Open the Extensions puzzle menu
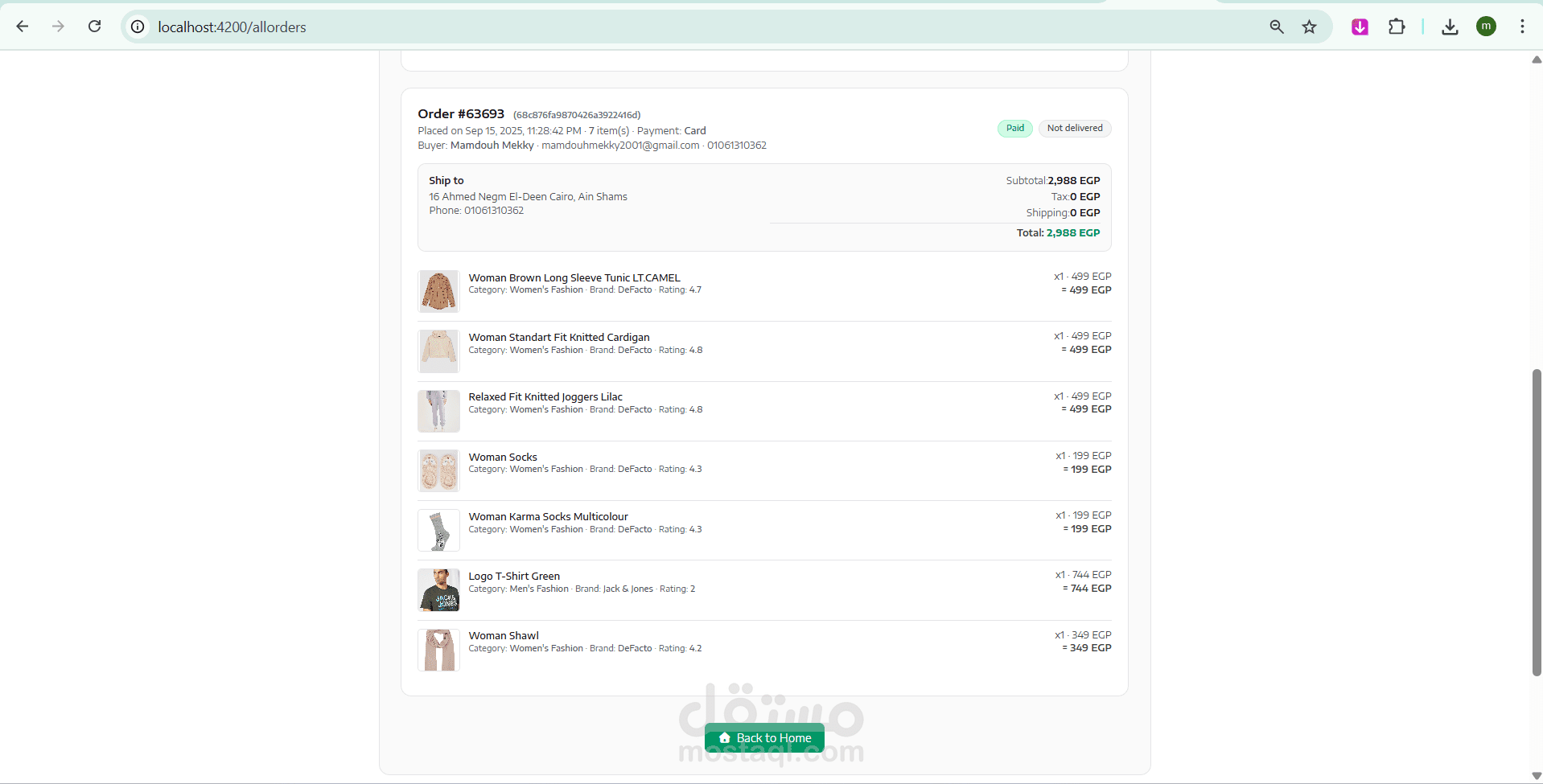This screenshot has height=784, width=1543. [x=1397, y=27]
